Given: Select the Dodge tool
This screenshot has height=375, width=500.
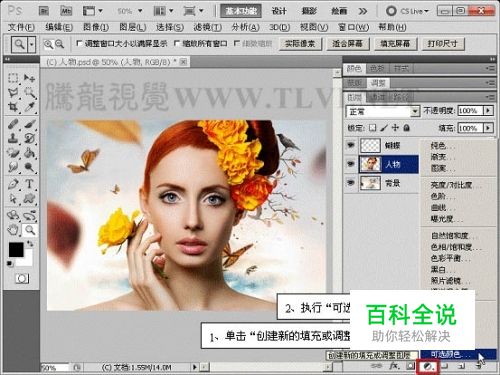Looking at the screenshot, I should 29,167.
